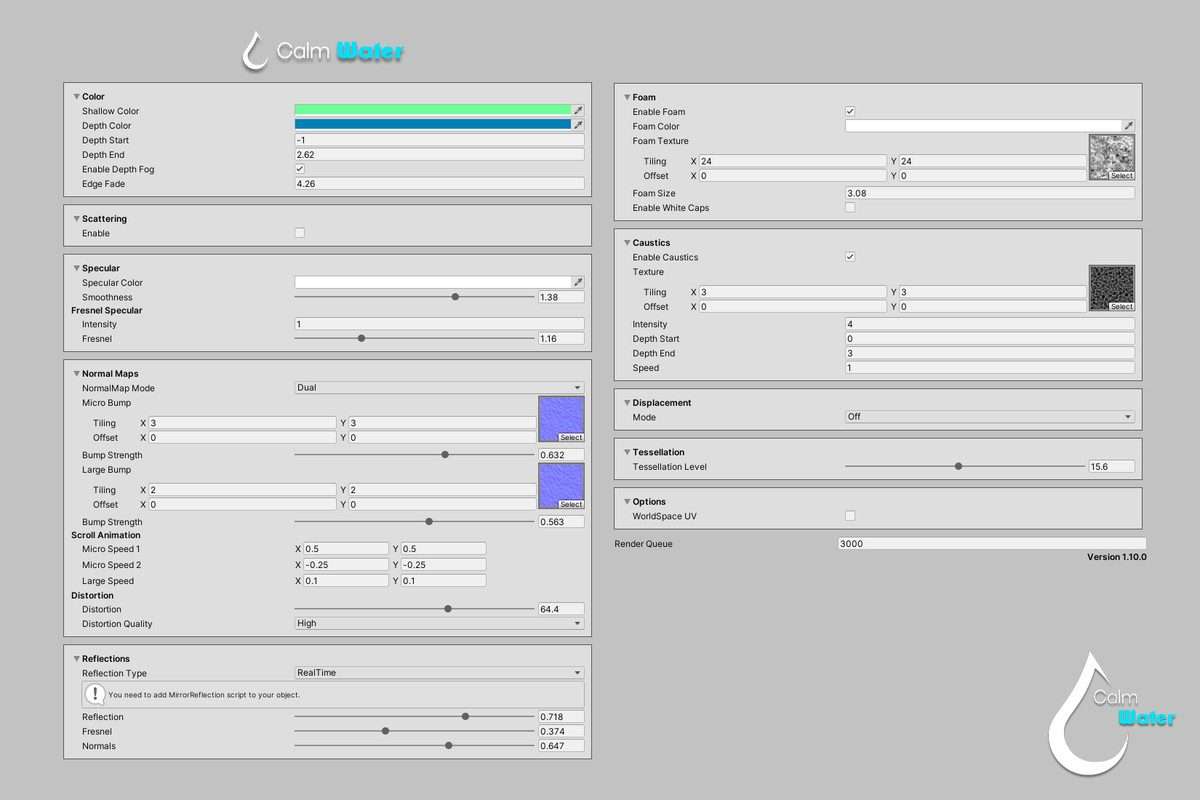Adjust the Reflections Normals slider
The width and height of the screenshot is (1200, 800).
414,745
